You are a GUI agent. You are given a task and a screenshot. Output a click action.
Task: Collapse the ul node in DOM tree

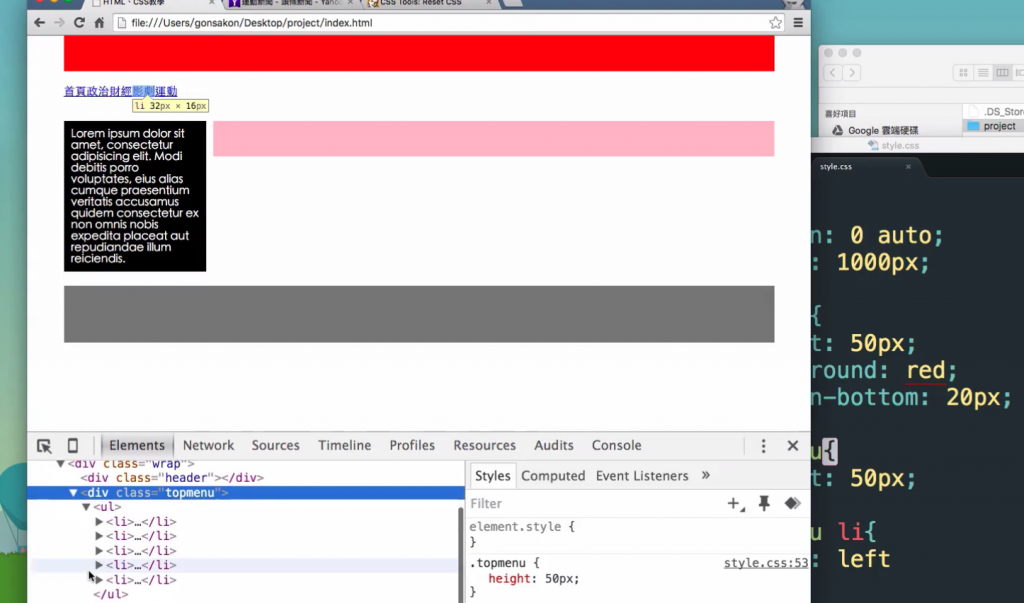[x=86, y=507]
